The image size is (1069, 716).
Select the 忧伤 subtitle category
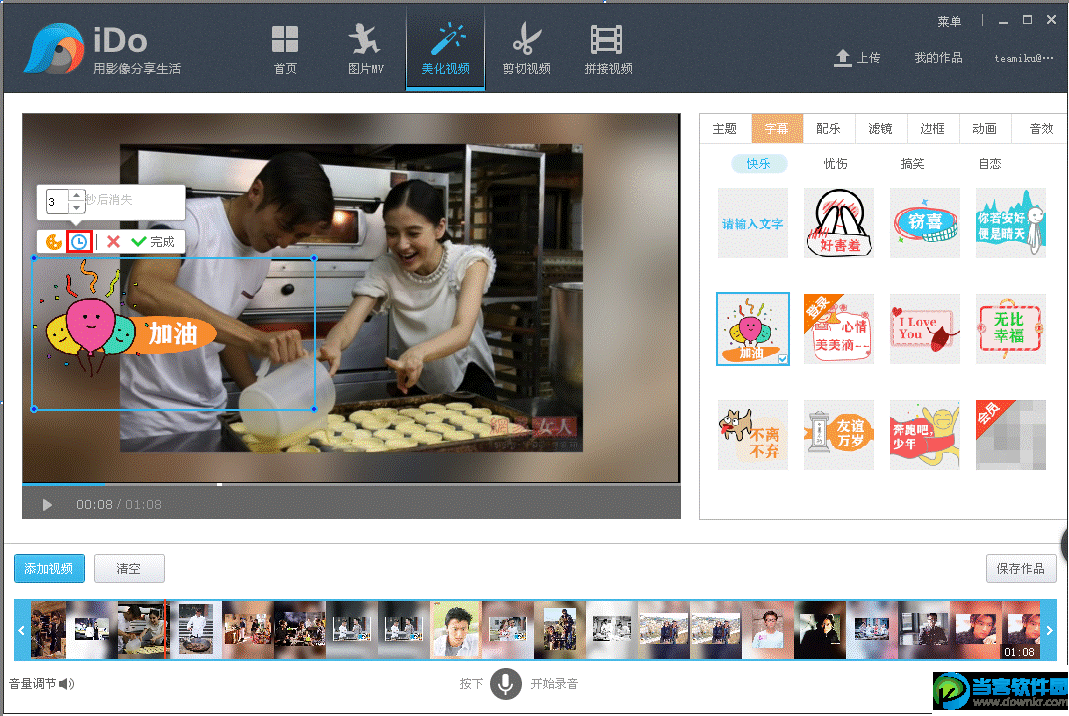pyautogui.click(x=835, y=164)
